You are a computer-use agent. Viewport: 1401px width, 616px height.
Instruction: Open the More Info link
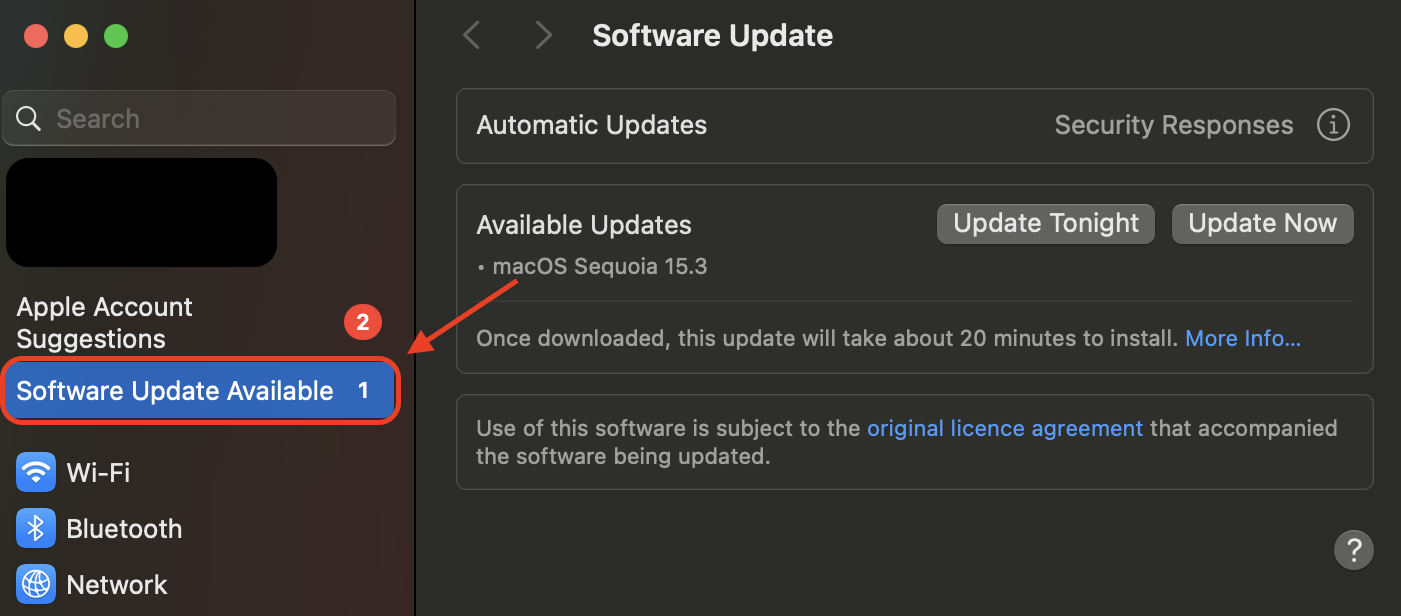tap(1242, 338)
